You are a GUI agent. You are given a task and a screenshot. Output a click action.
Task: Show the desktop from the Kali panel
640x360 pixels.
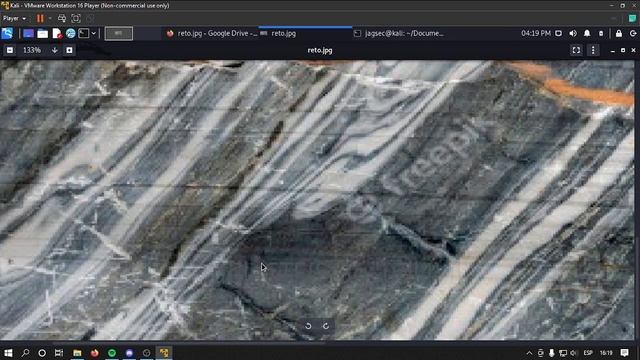click(28, 33)
